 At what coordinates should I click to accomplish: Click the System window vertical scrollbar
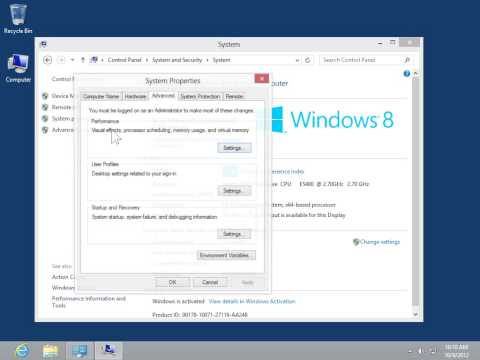click(415, 193)
